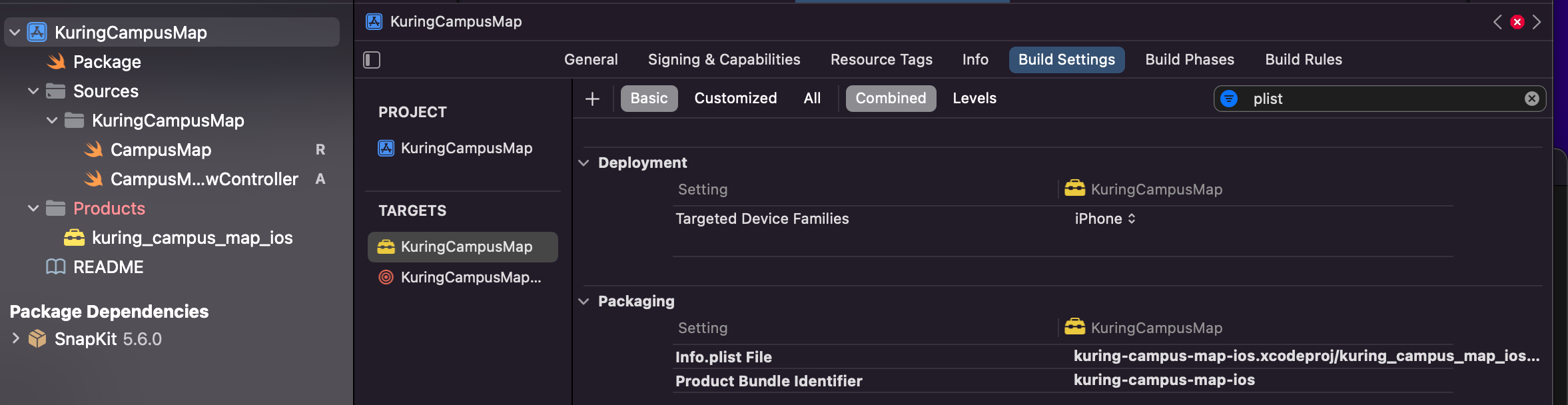Image resolution: width=1568 pixels, height=405 pixels.
Task: Switch to Levels settings view
Action: 974,99
